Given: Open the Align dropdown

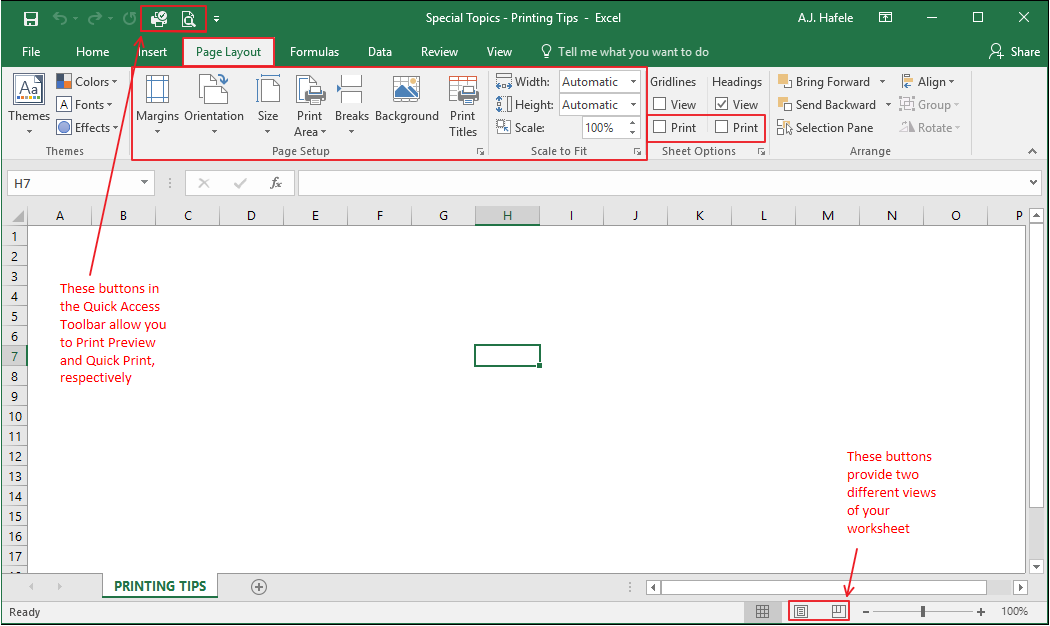Looking at the screenshot, I should 927,82.
